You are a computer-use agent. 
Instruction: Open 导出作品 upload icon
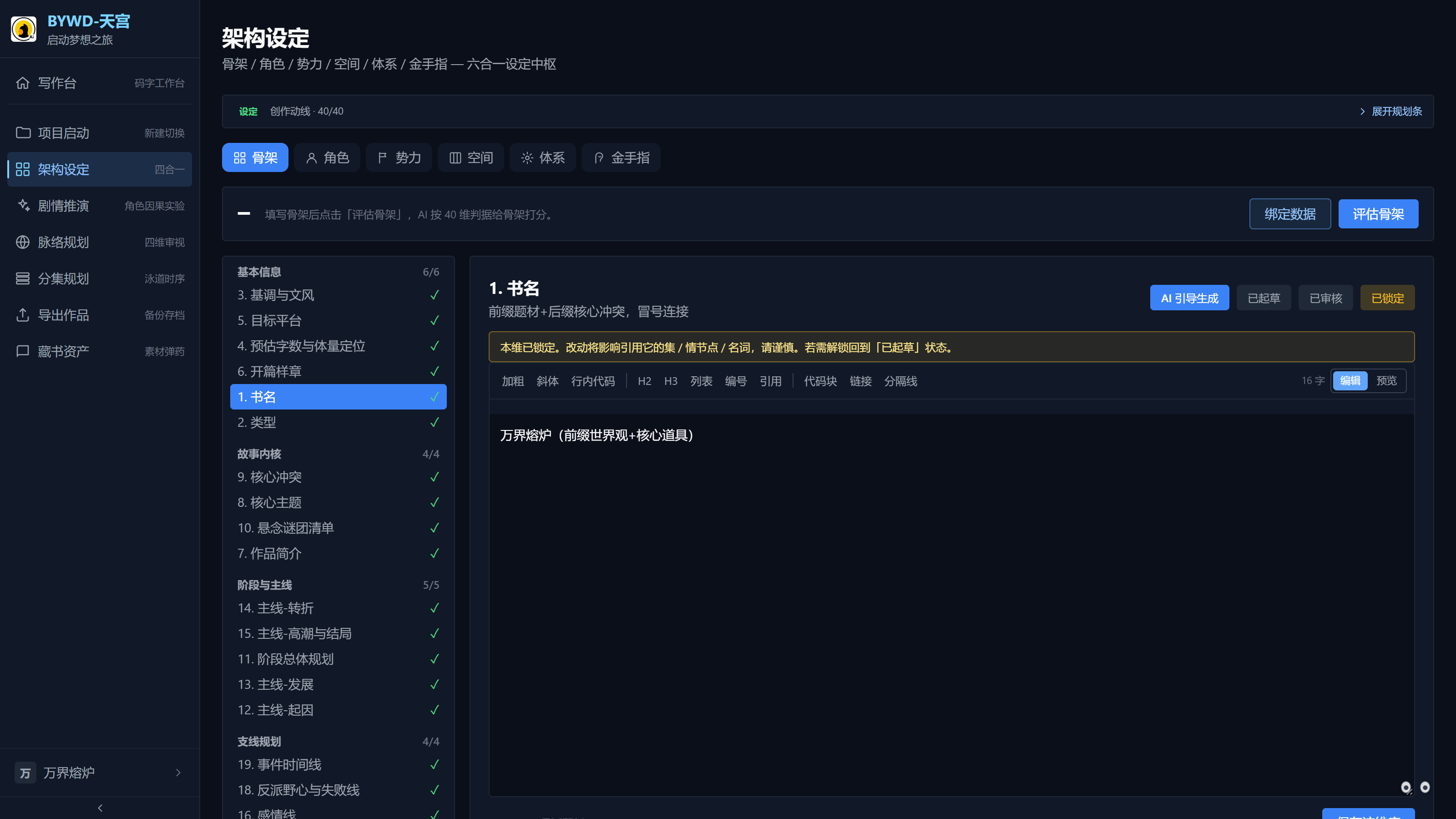23,315
